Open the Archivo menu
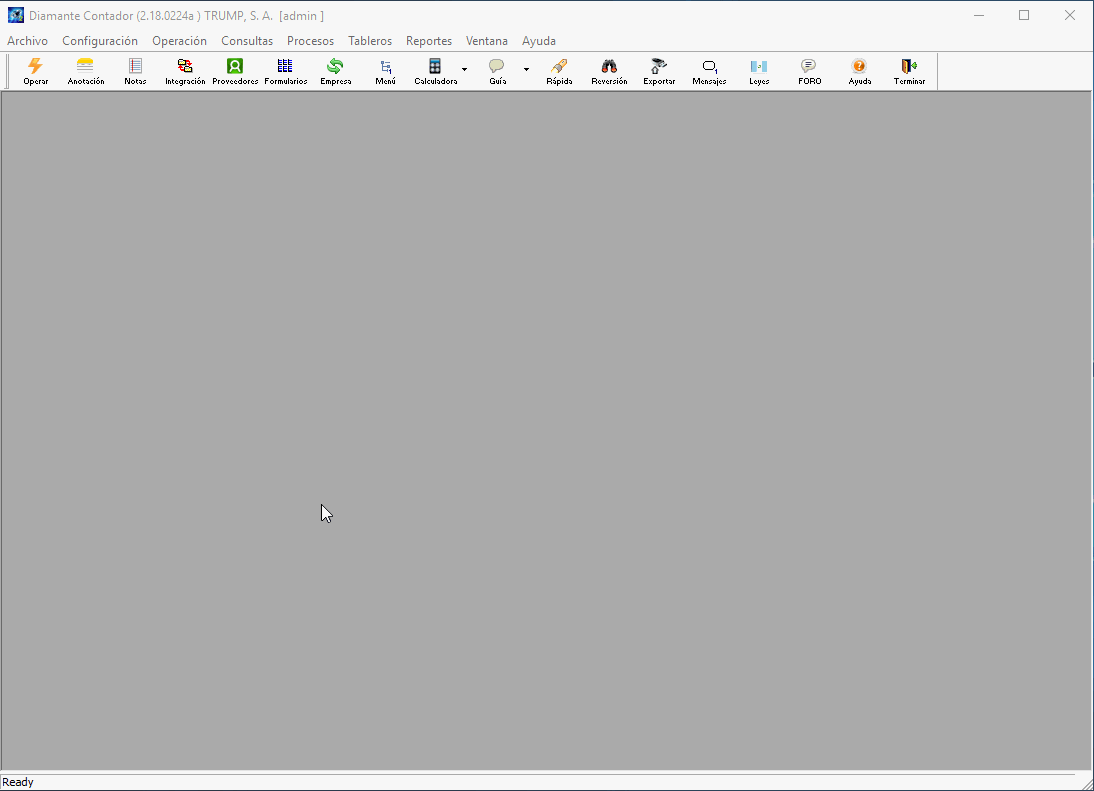1094x791 pixels. click(27, 41)
